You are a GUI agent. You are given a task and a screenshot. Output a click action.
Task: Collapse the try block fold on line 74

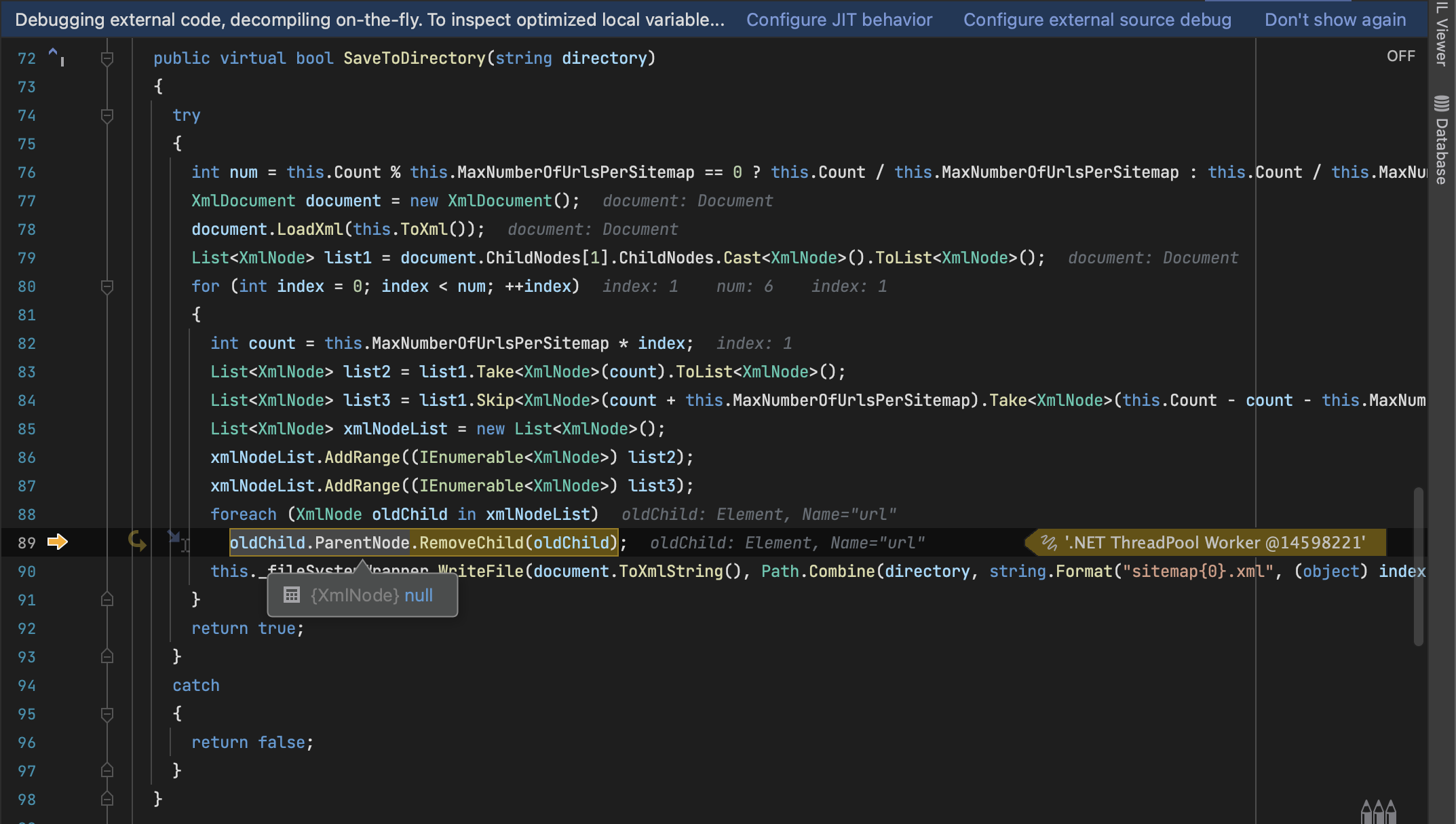[107, 115]
